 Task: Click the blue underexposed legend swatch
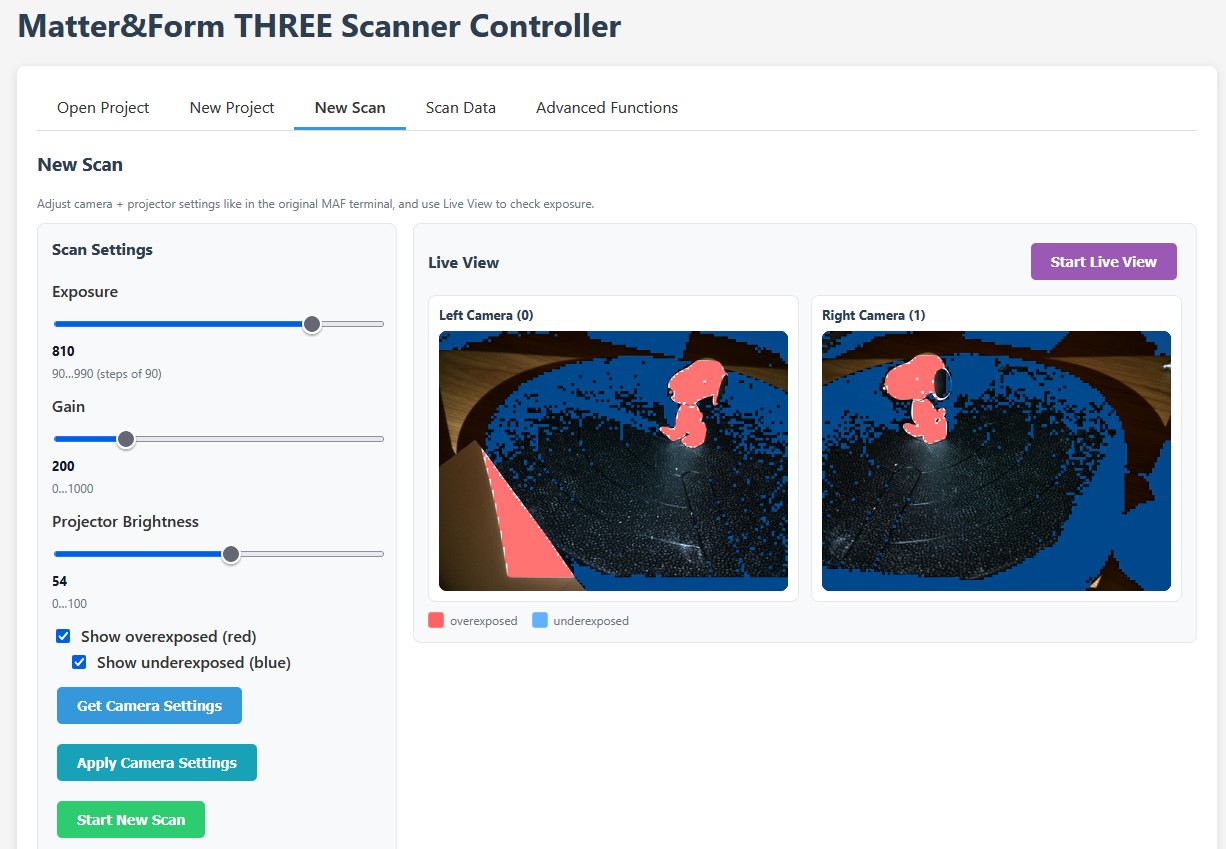pyautogui.click(x=540, y=621)
